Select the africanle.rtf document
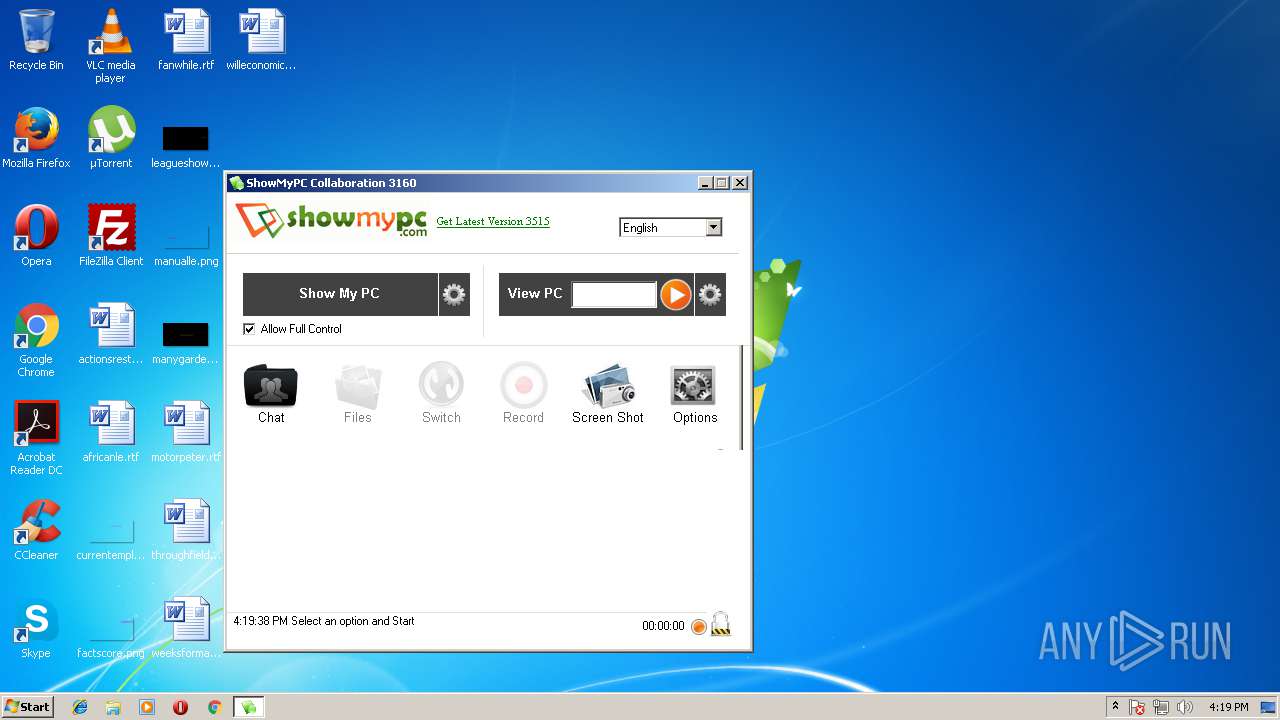The width and height of the screenshot is (1280, 720). (x=111, y=432)
